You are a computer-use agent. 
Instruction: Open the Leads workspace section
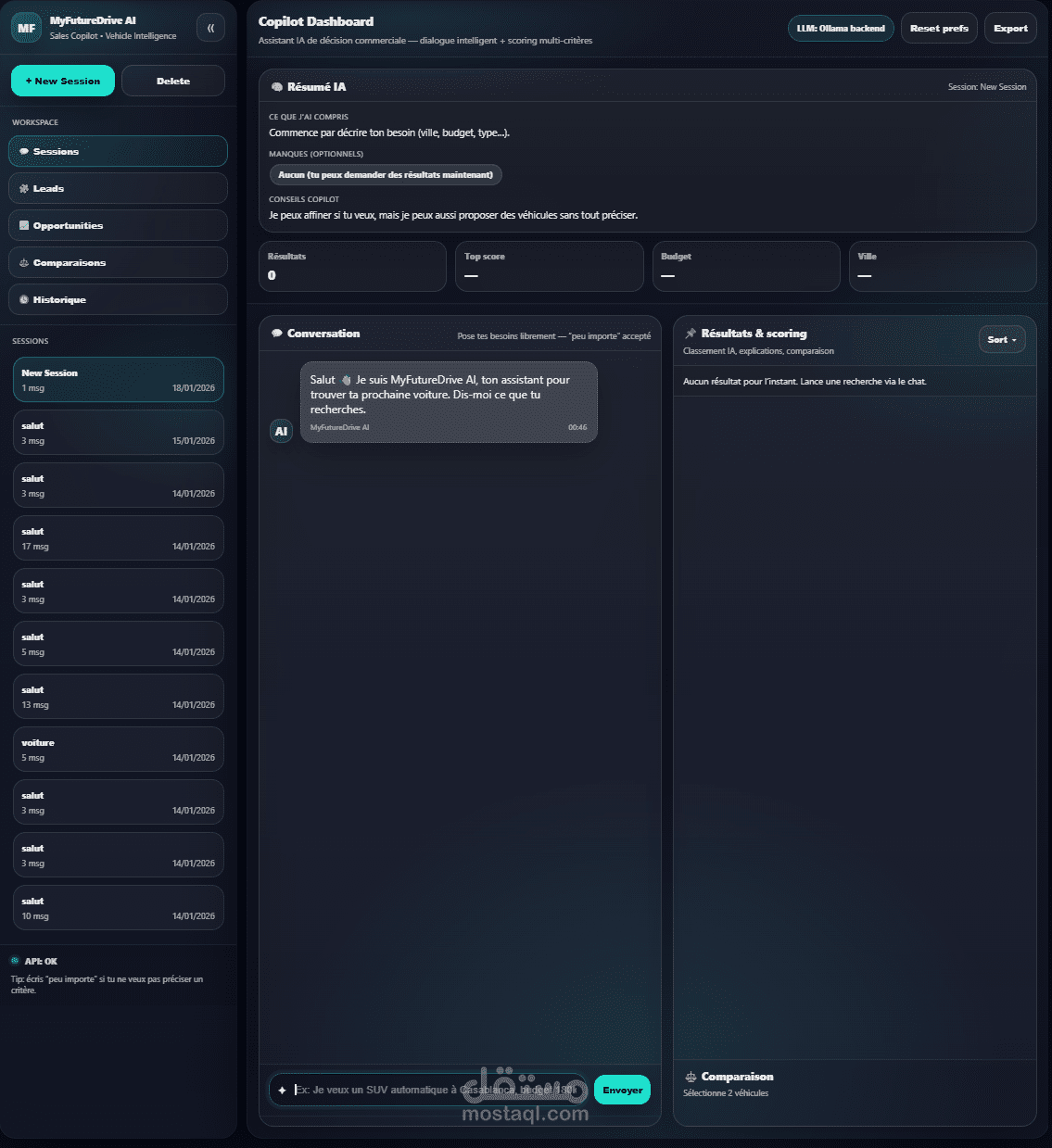(x=118, y=188)
